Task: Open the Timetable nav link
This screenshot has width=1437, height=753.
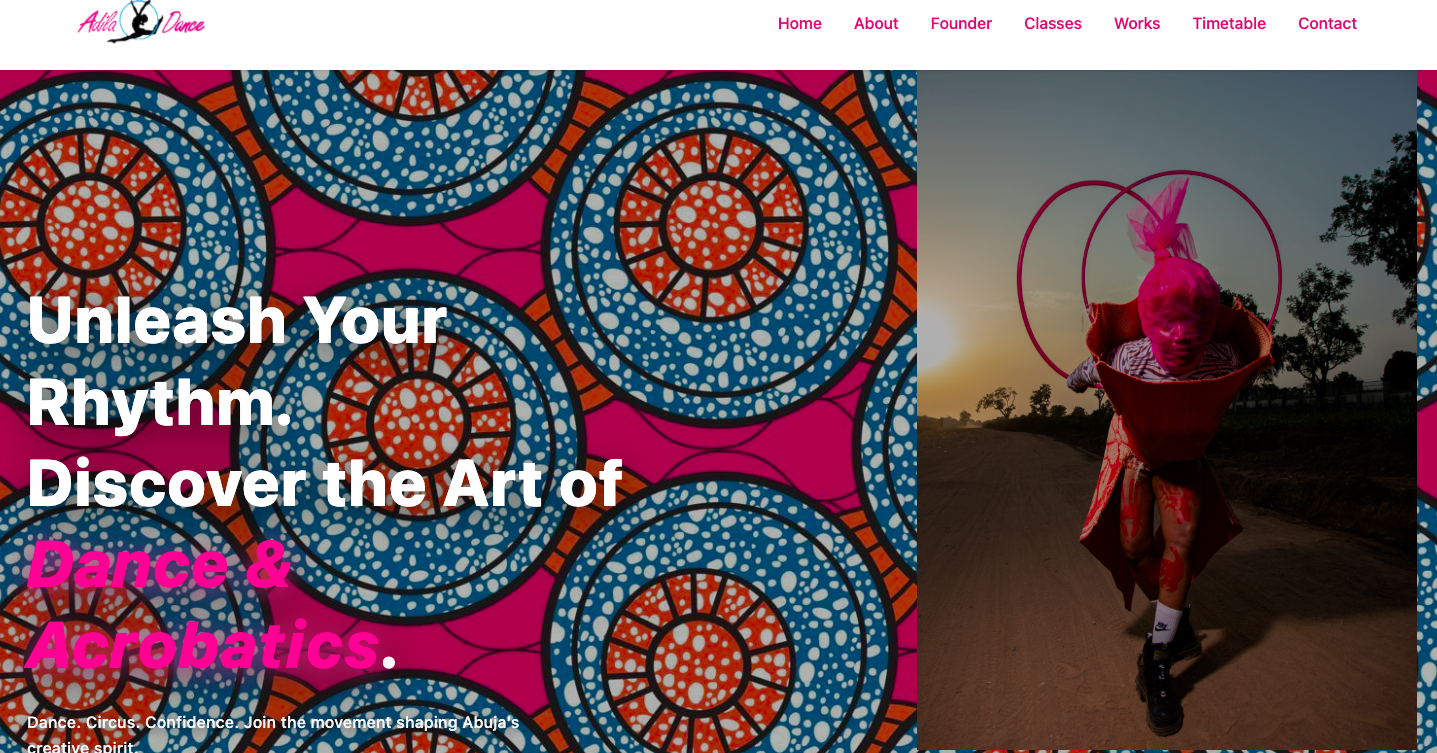Action: [x=1229, y=23]
